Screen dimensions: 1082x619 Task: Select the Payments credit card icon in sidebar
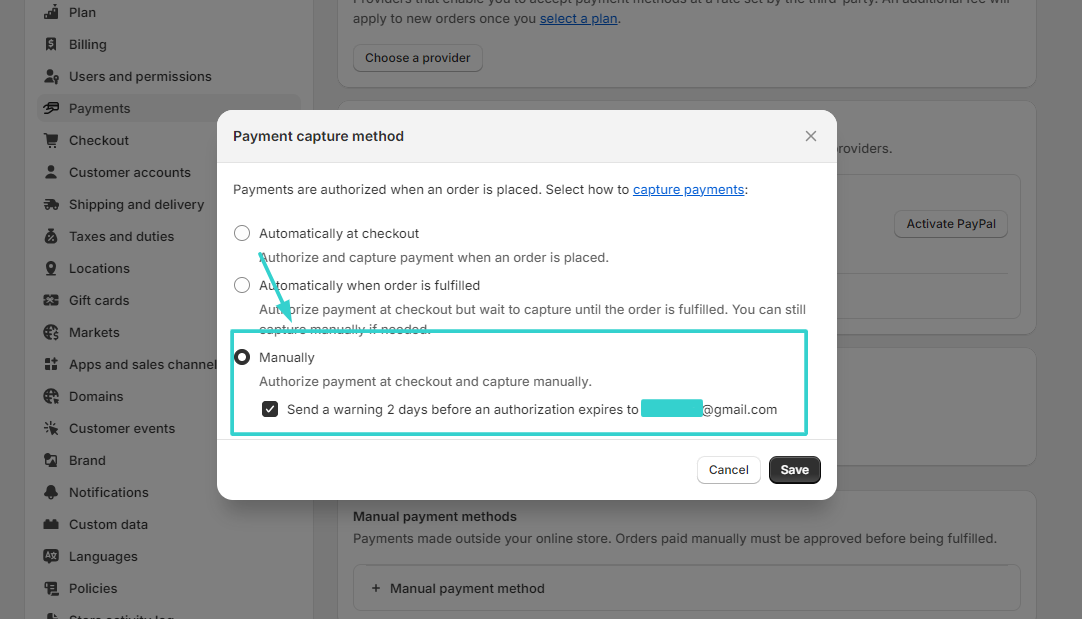49,107
